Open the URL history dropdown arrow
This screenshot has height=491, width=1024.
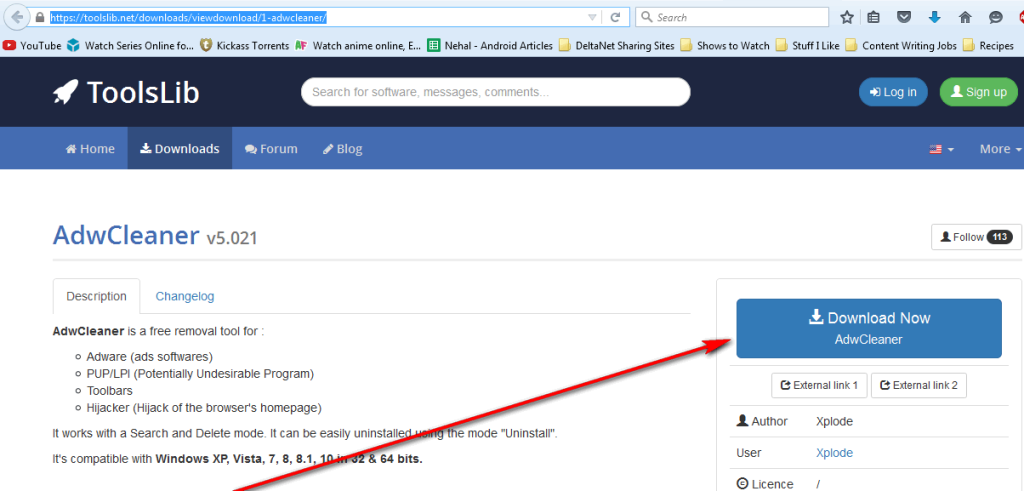pyautogui.click(x=592, y=18)
